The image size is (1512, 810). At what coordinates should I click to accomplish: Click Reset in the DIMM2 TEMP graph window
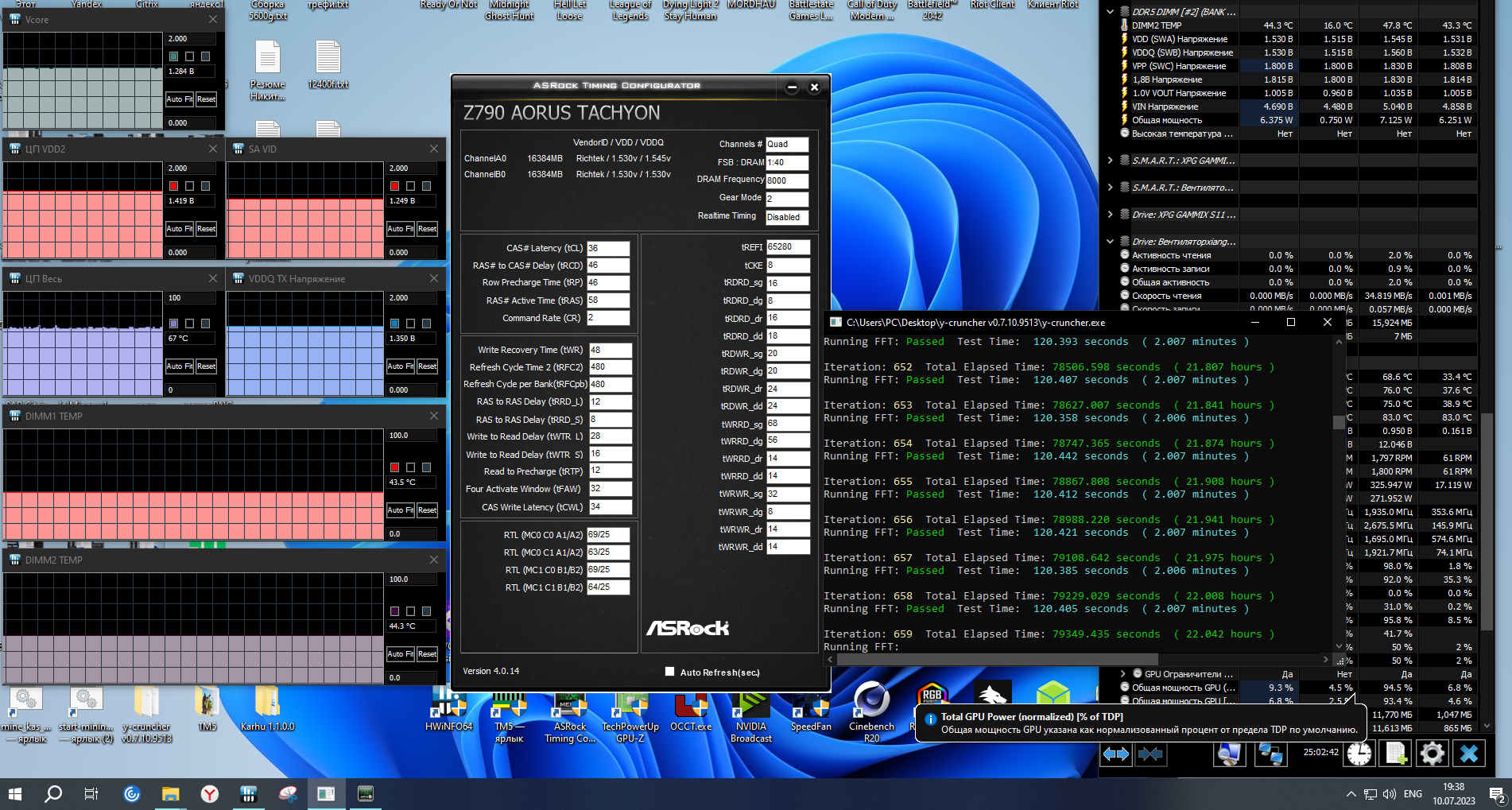427,654
